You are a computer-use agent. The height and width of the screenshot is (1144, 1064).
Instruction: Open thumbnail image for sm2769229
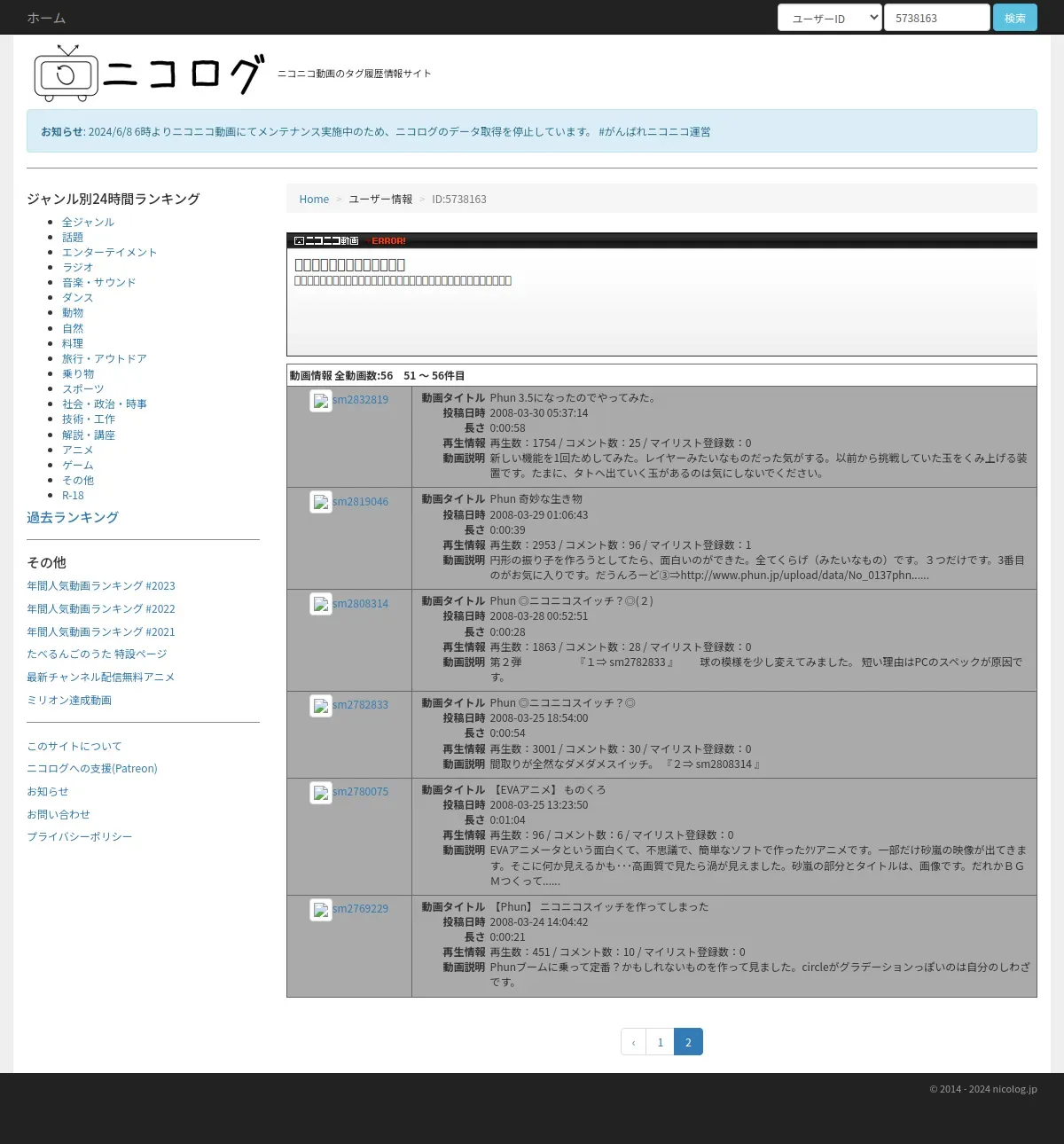321,910
